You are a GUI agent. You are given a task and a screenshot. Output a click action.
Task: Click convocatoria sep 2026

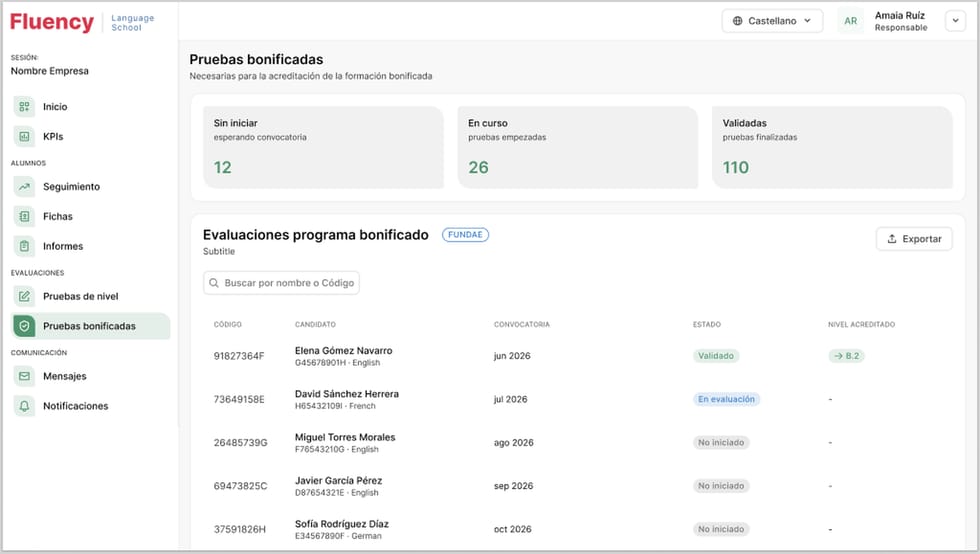tap(513, 486)
